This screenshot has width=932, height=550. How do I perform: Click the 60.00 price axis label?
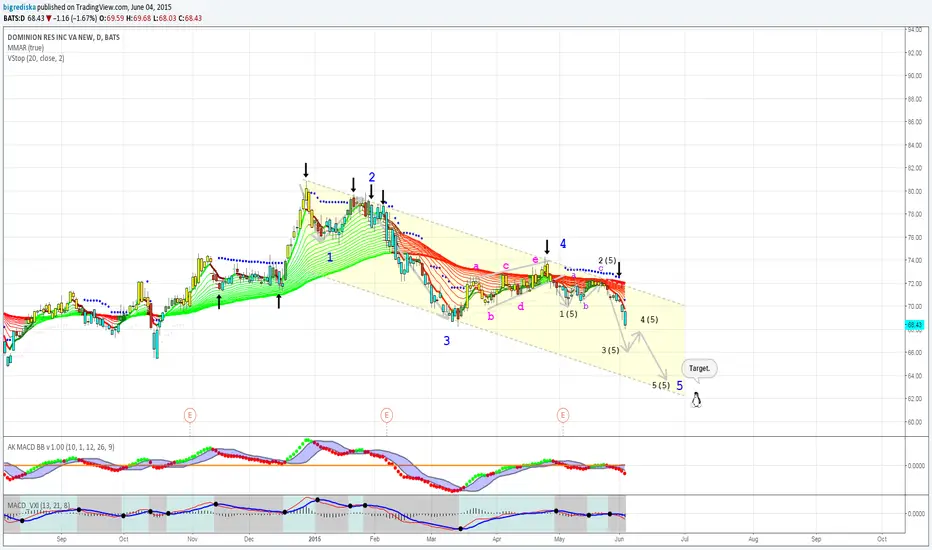tap(914, 422)
